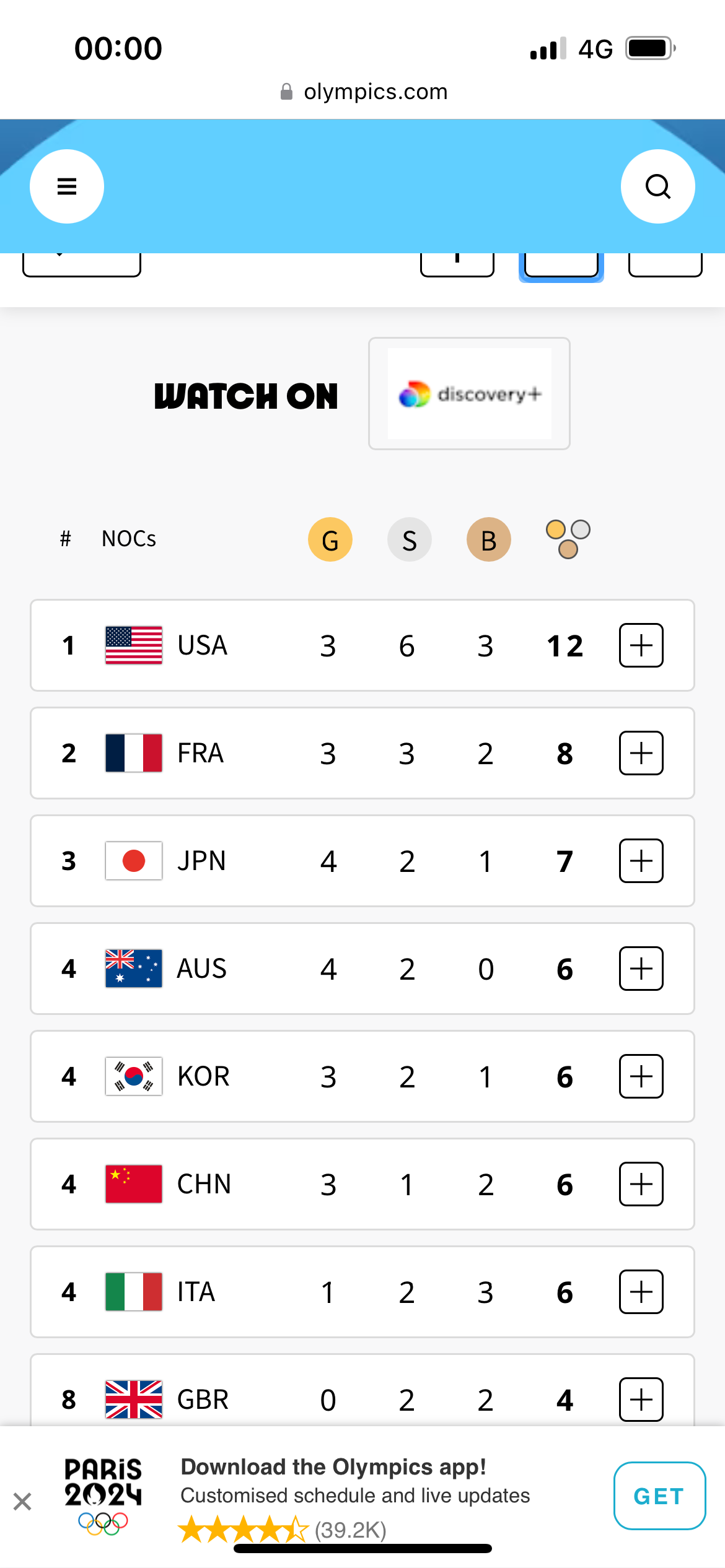The width and height of the screenshot is (725, 1568).
Task: Expand the USA medal details
Action: [641, 645]
